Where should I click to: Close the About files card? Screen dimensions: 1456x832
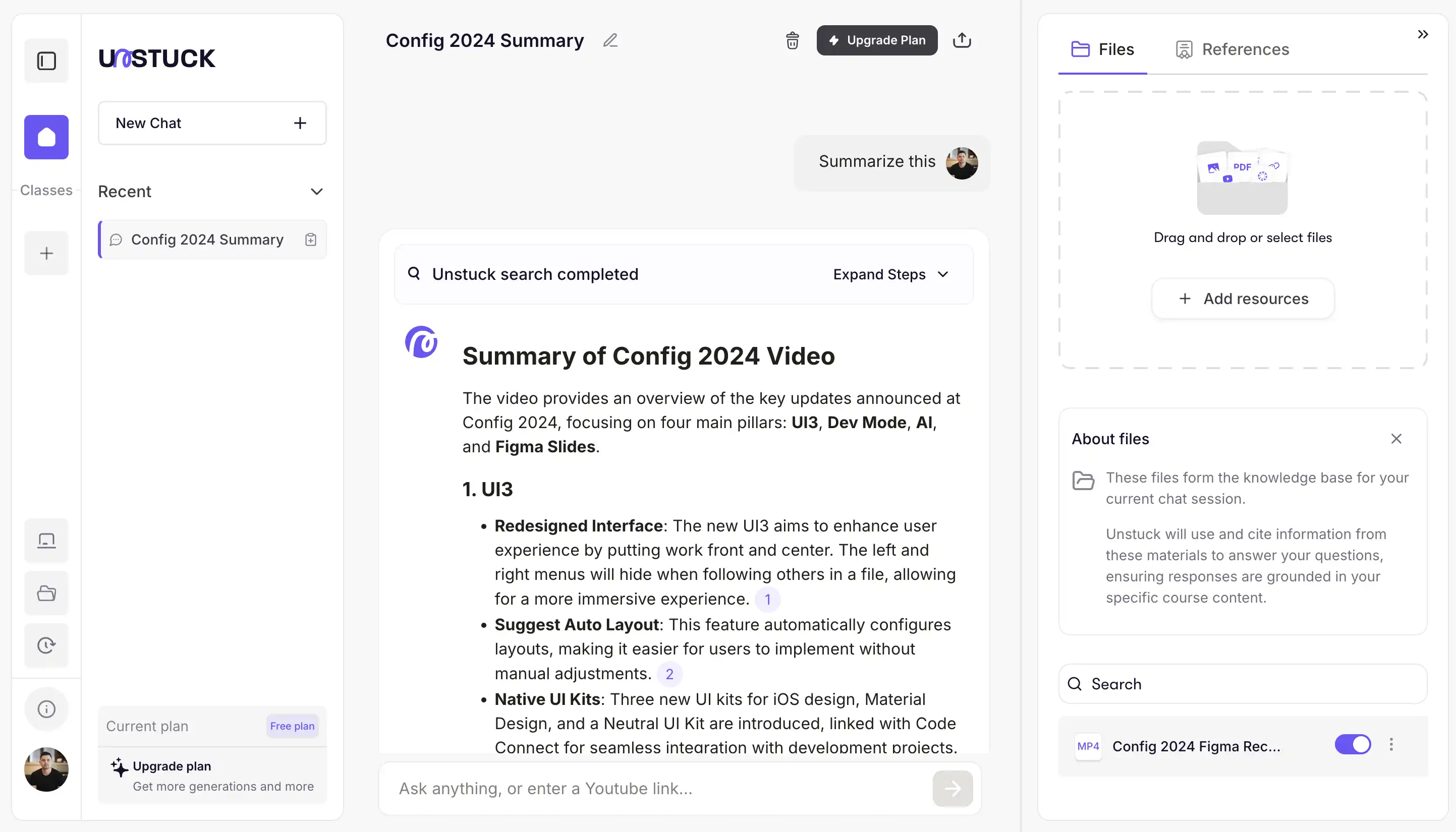coord(1396,439)
